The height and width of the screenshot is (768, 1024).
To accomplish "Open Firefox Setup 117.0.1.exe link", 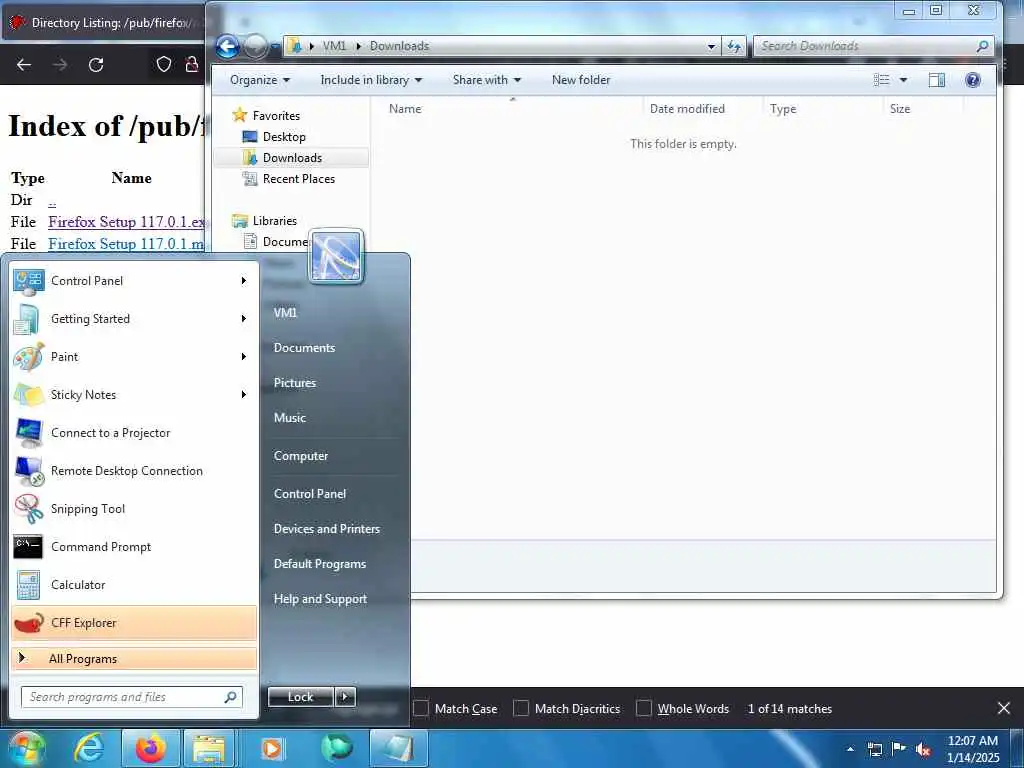I will click(x=127, y=222).
